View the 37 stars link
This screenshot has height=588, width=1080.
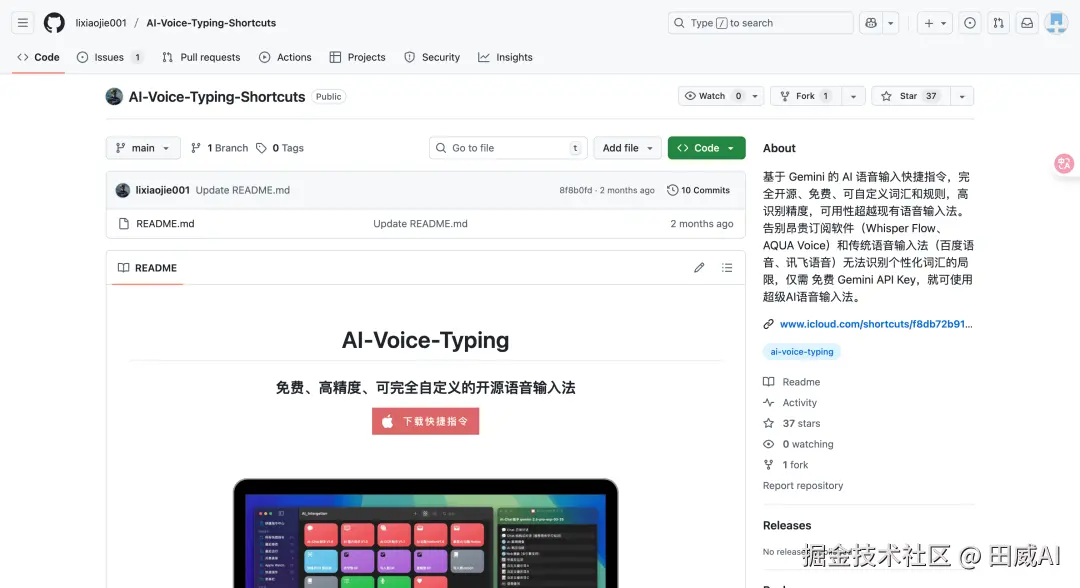(x=792, y=423)
